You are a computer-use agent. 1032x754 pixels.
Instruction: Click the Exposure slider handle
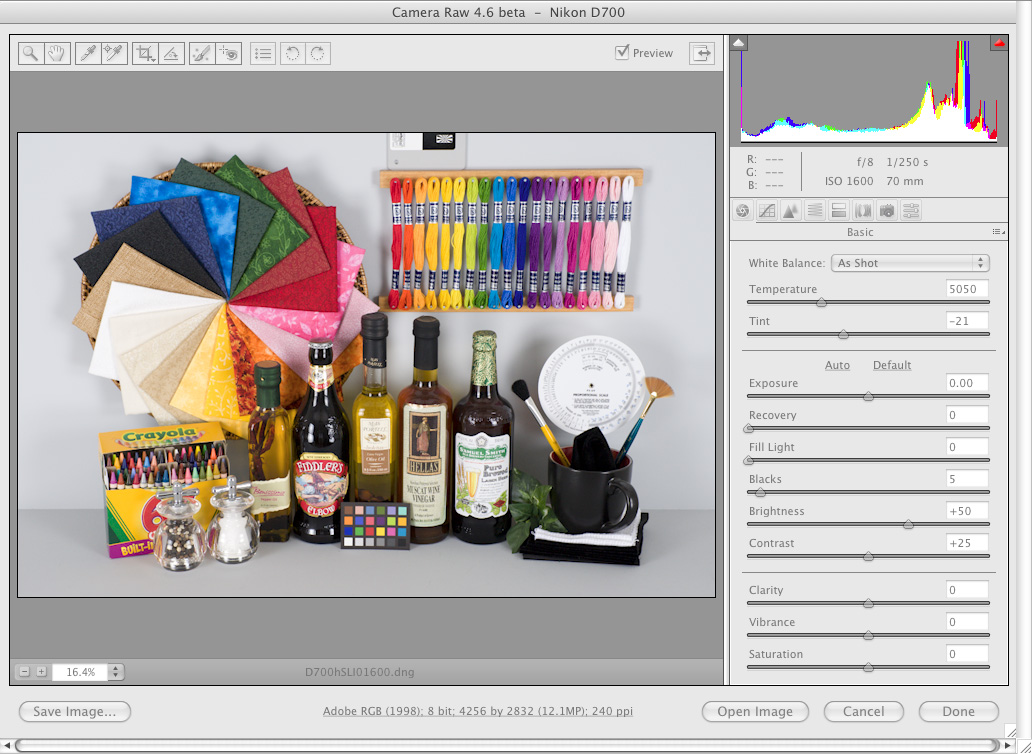(868, 396)
